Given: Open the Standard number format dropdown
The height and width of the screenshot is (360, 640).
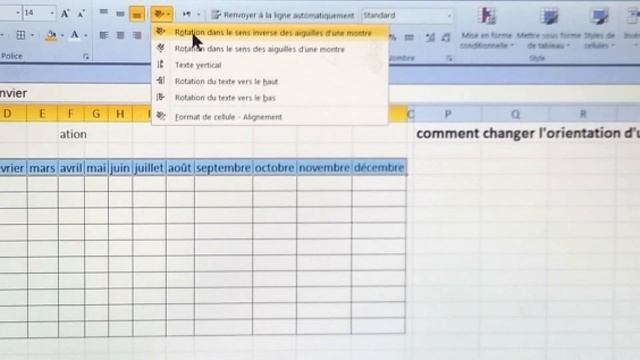Looking at the screenshot, I should tap(449, 16).
